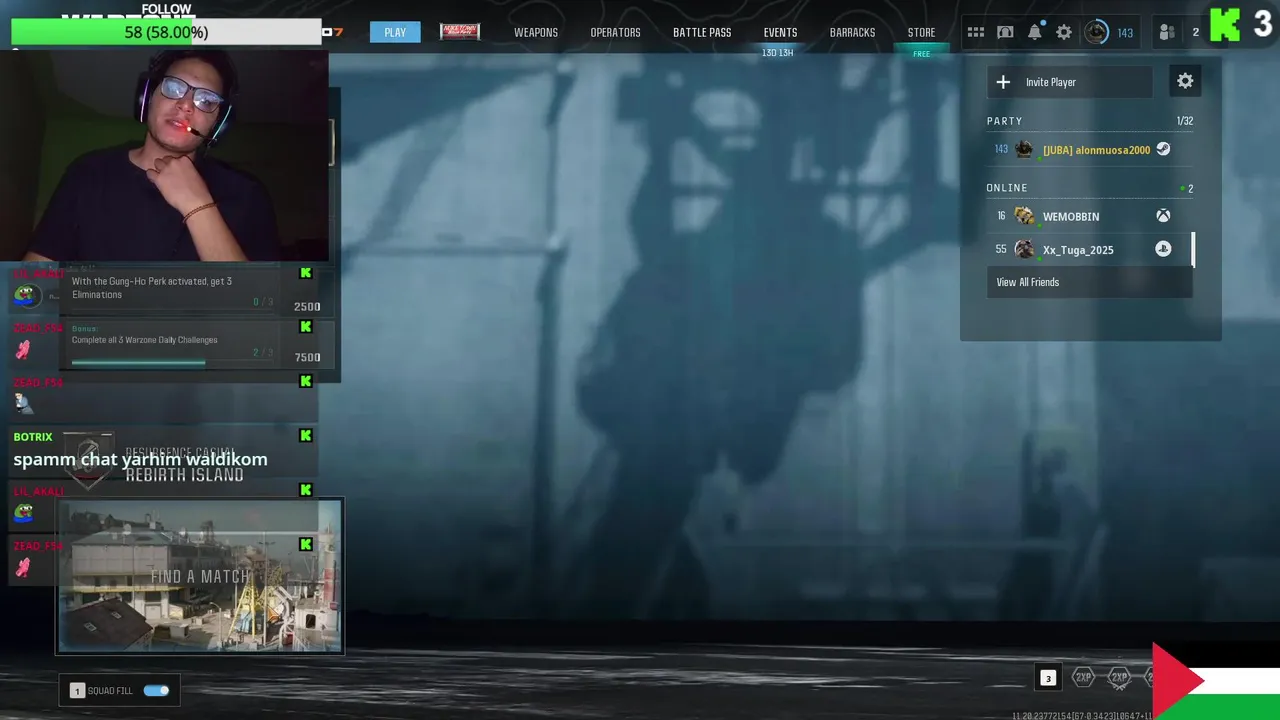Open the STORE tab

click(x=921, y=33)
